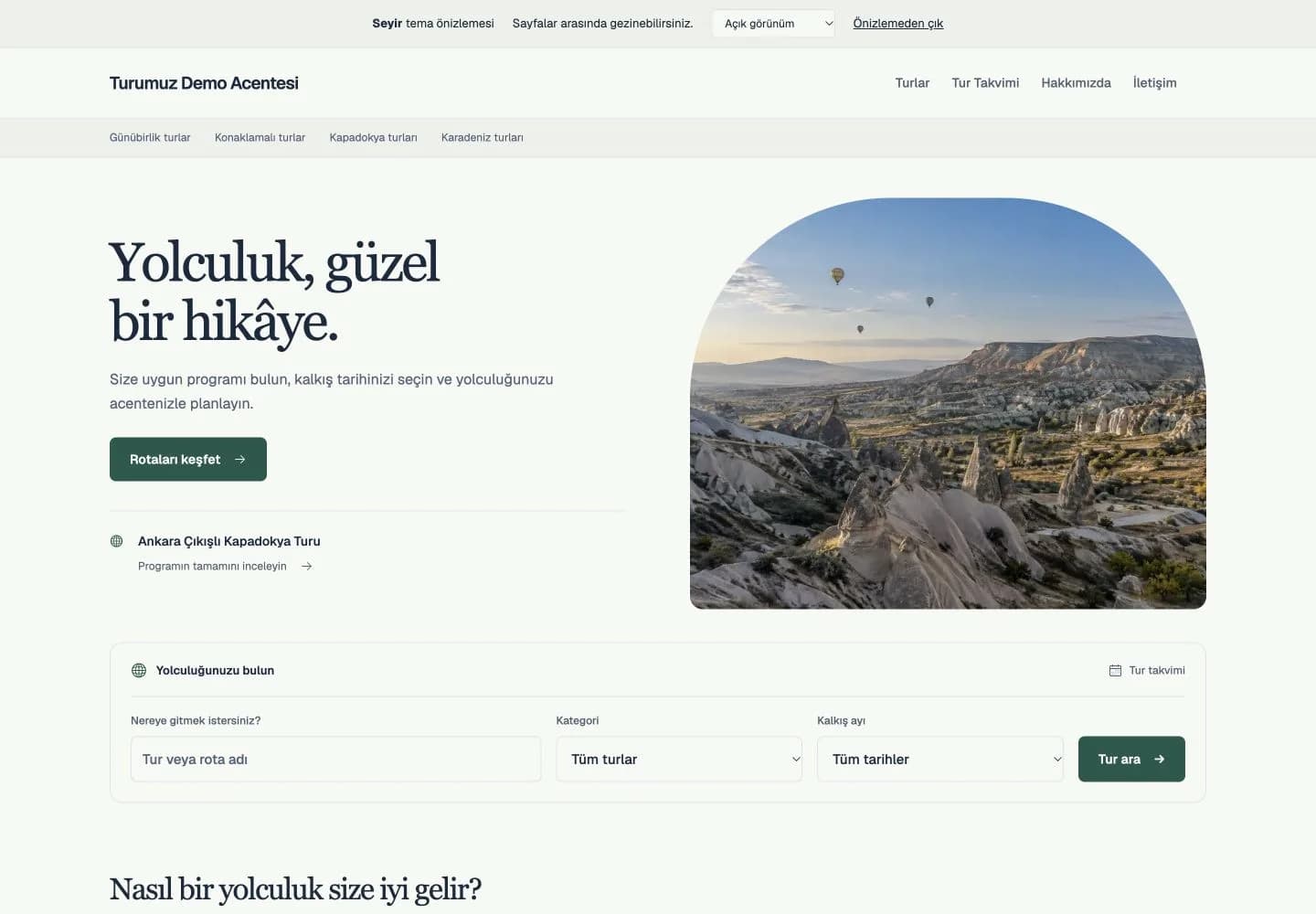Select Konaklamalı turlar in sub navigation

point(260,137)
